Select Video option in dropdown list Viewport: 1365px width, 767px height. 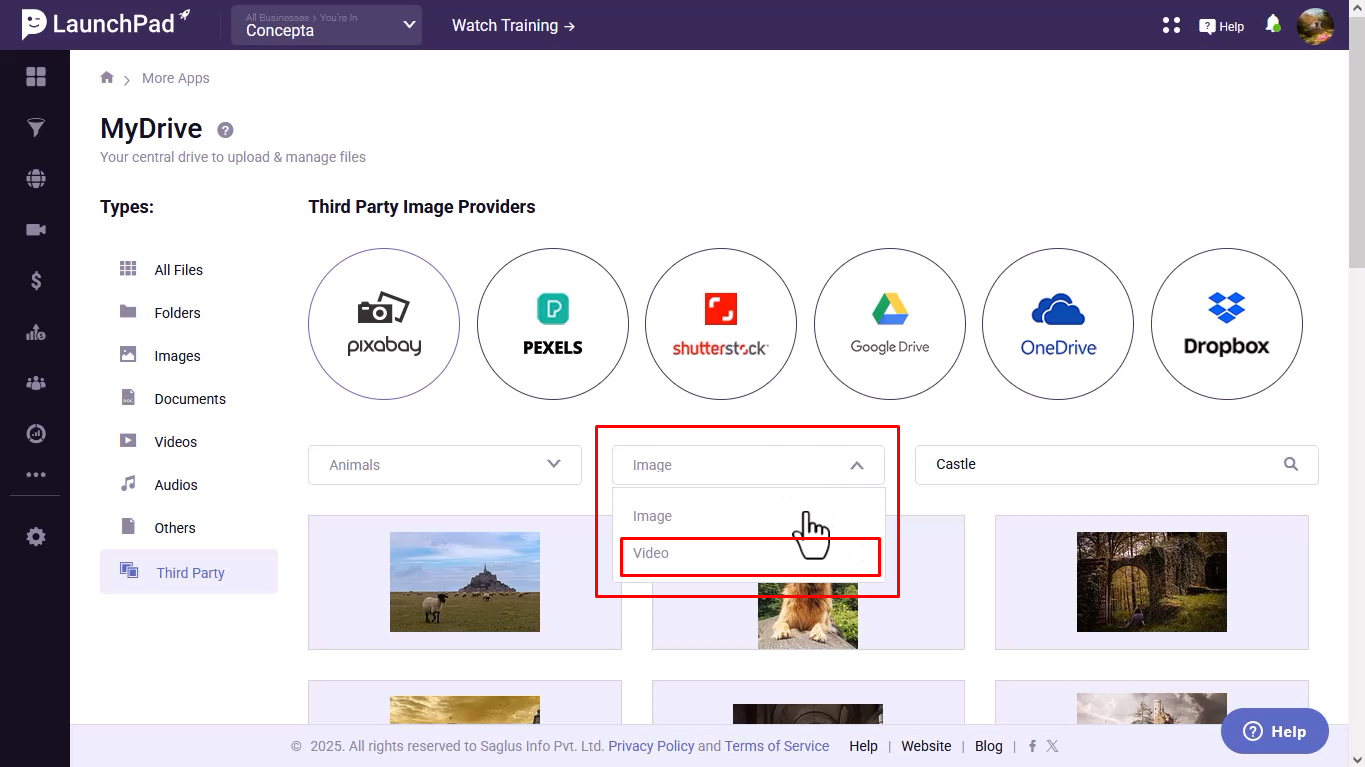pyautogui.click(x=748, y=553)
